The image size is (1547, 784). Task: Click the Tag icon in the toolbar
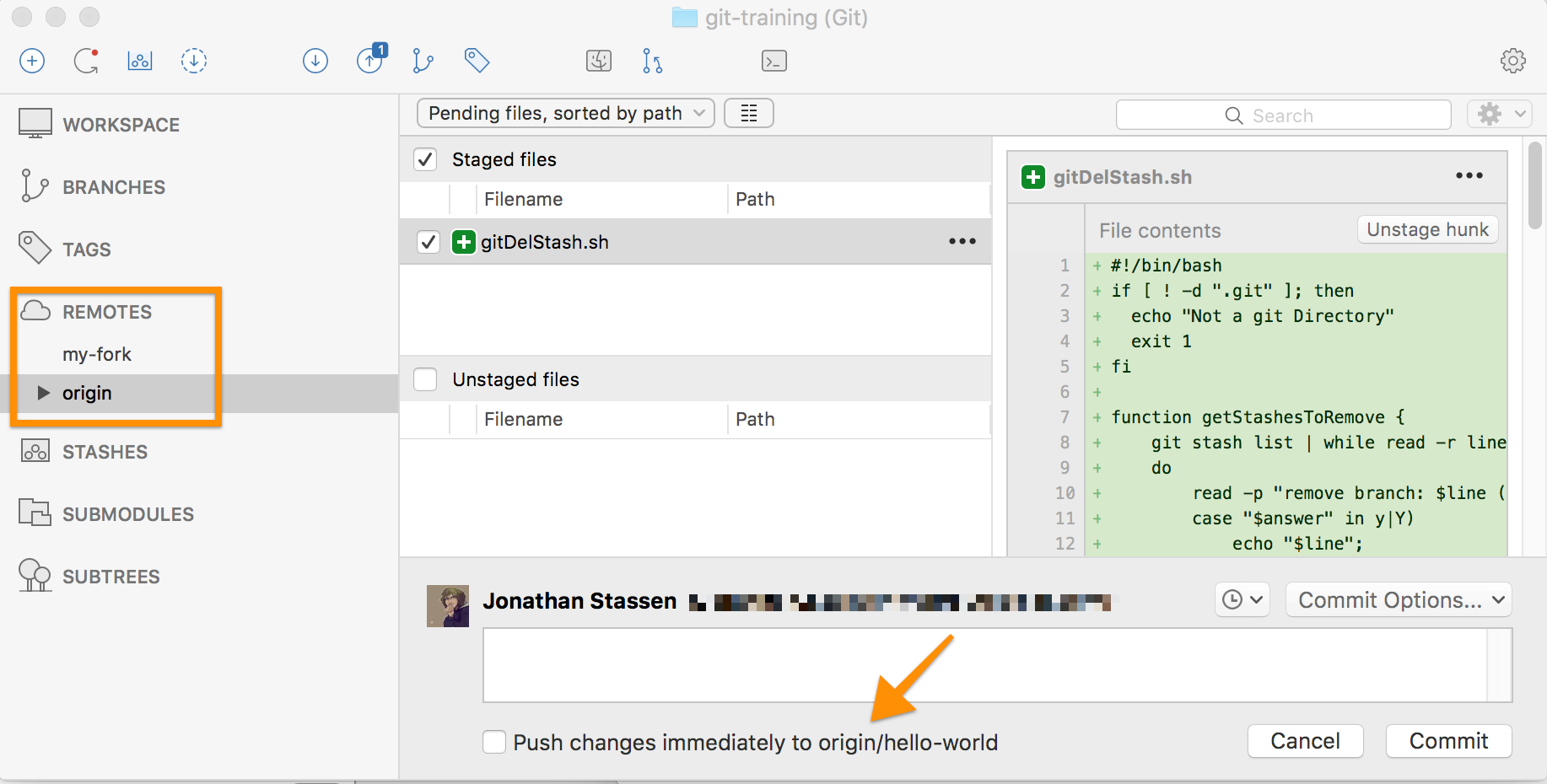pos(477,61)
